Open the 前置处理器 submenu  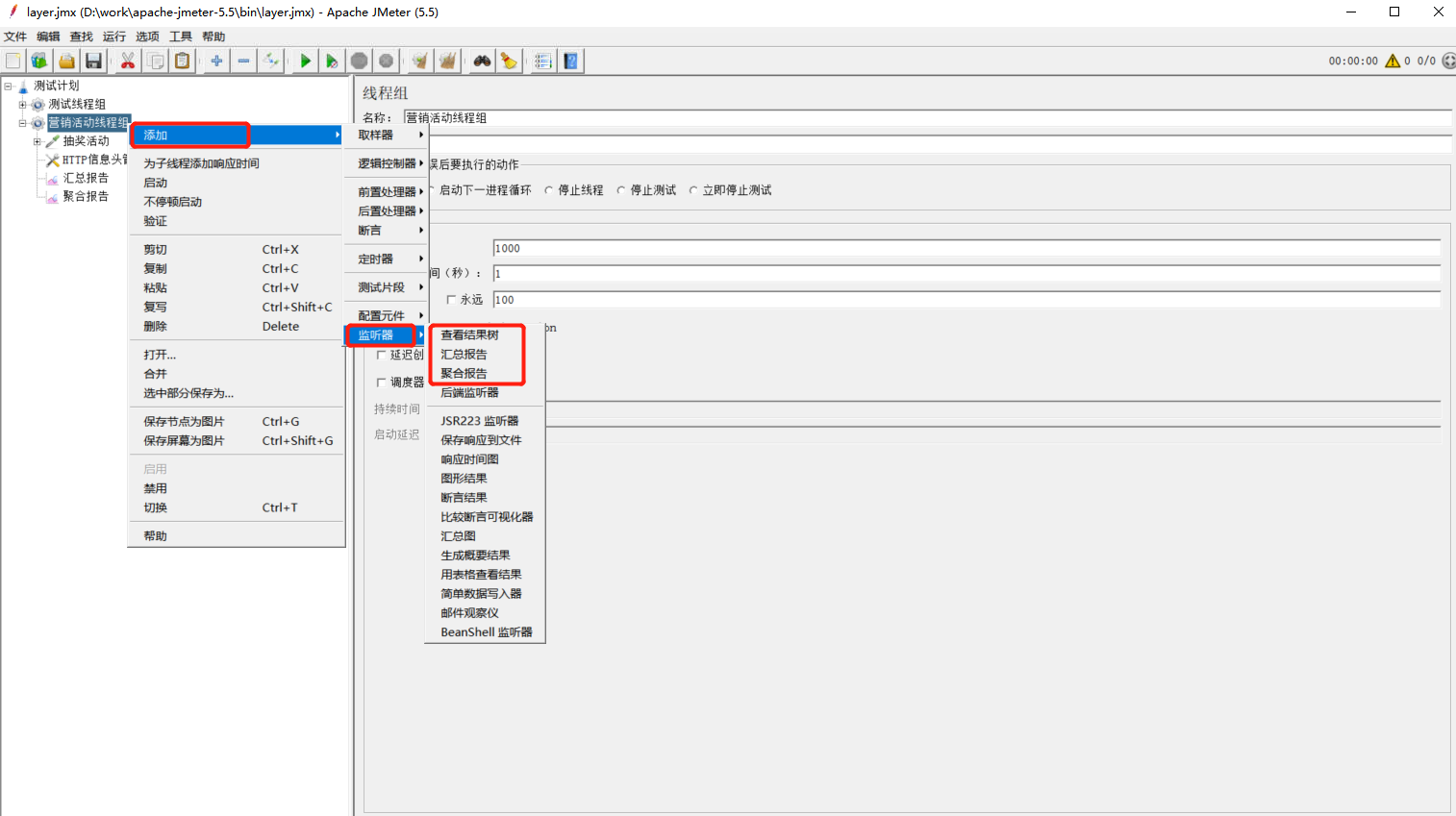[x=387, y=192]
